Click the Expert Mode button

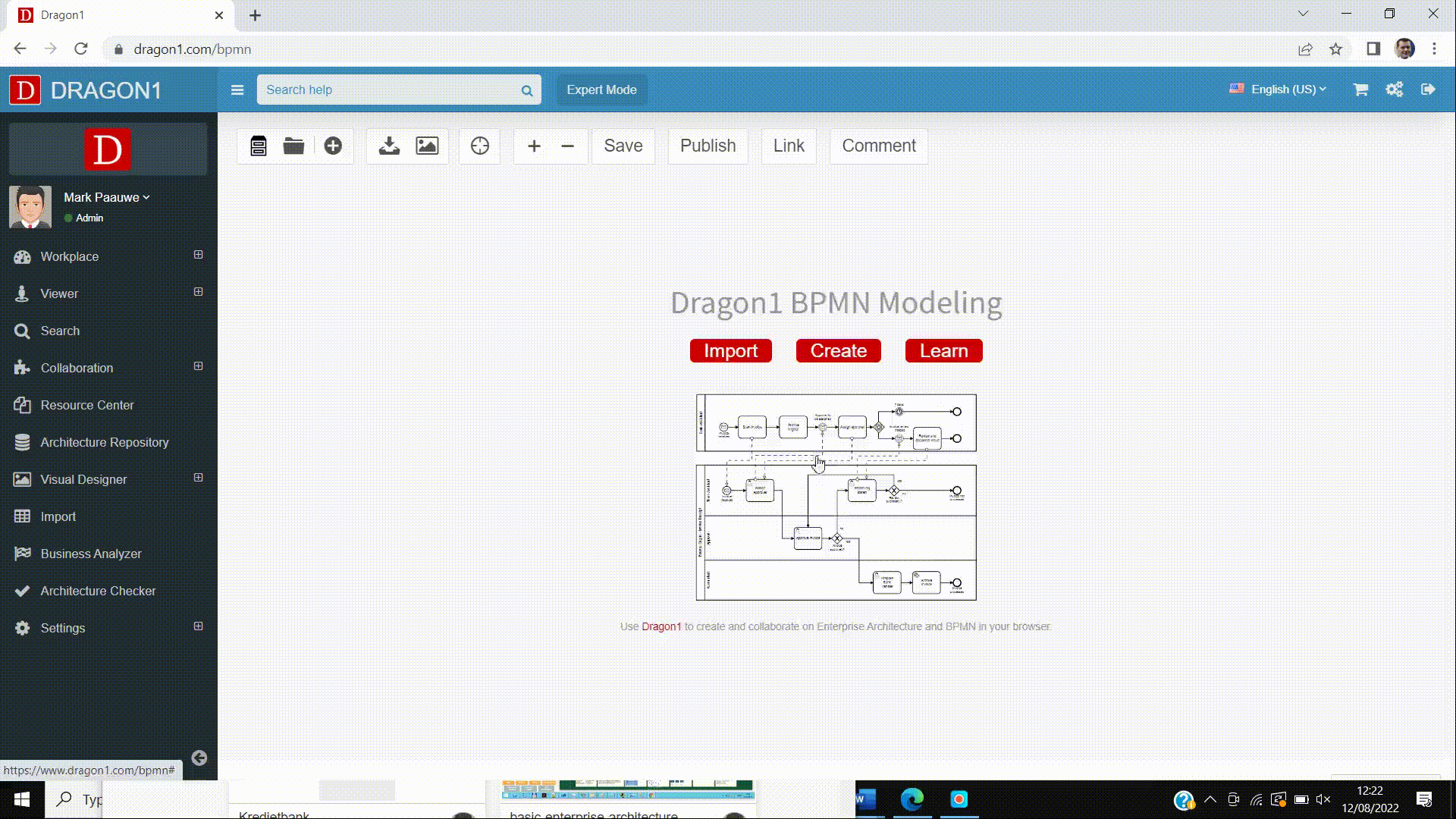[602, 89]
